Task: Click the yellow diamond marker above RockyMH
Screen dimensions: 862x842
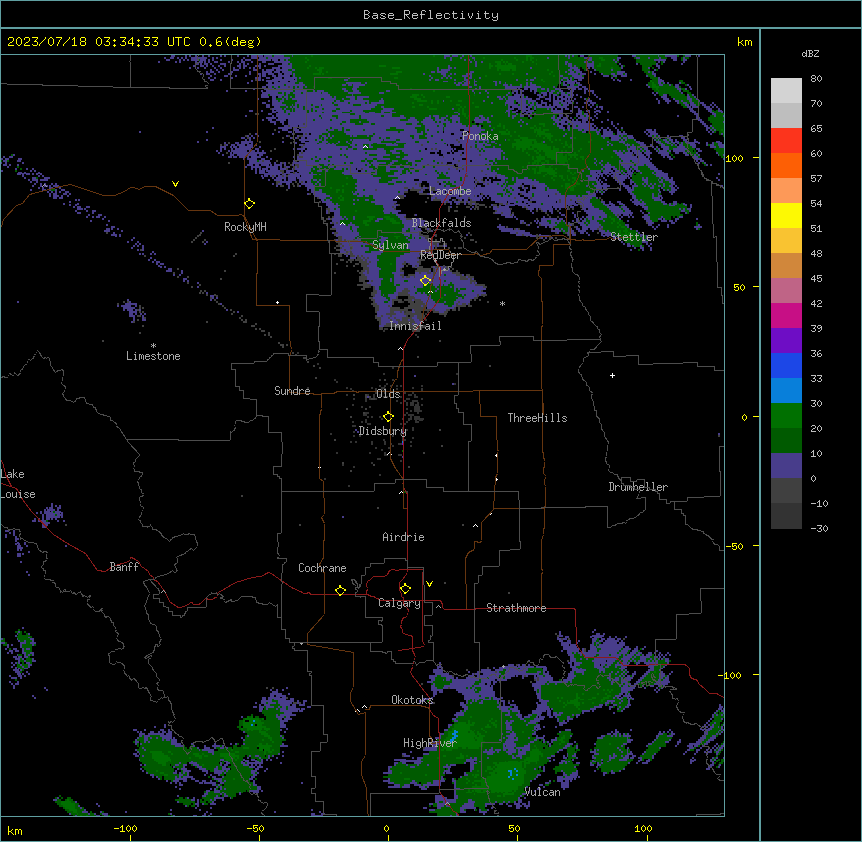Action: point(249,204)
